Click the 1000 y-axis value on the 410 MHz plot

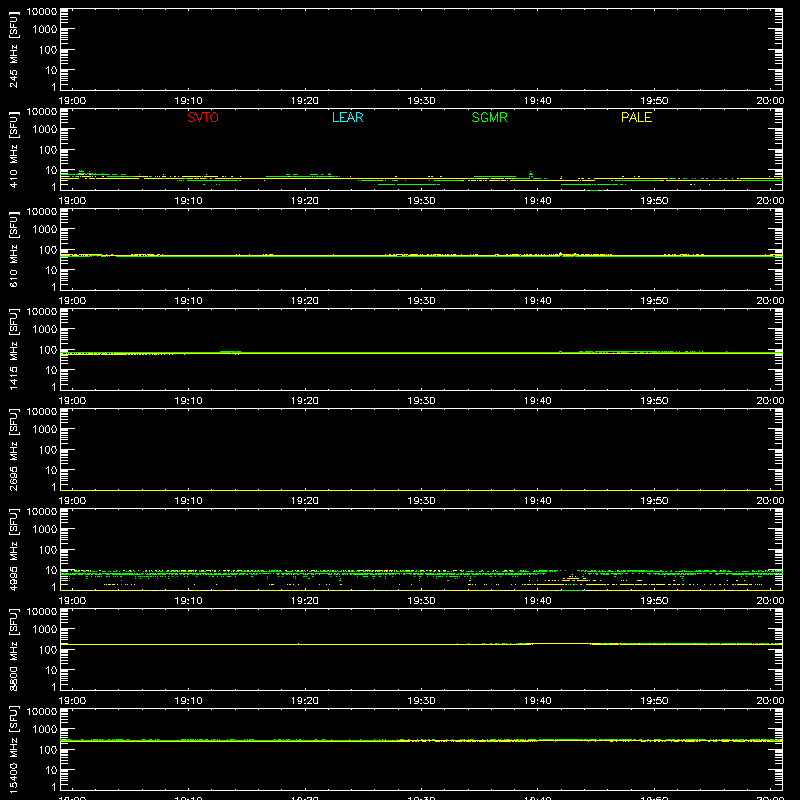[45, 130]
